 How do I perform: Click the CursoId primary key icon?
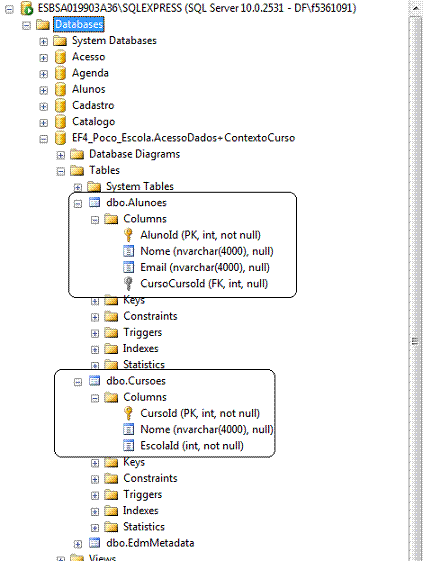(128, 413)
